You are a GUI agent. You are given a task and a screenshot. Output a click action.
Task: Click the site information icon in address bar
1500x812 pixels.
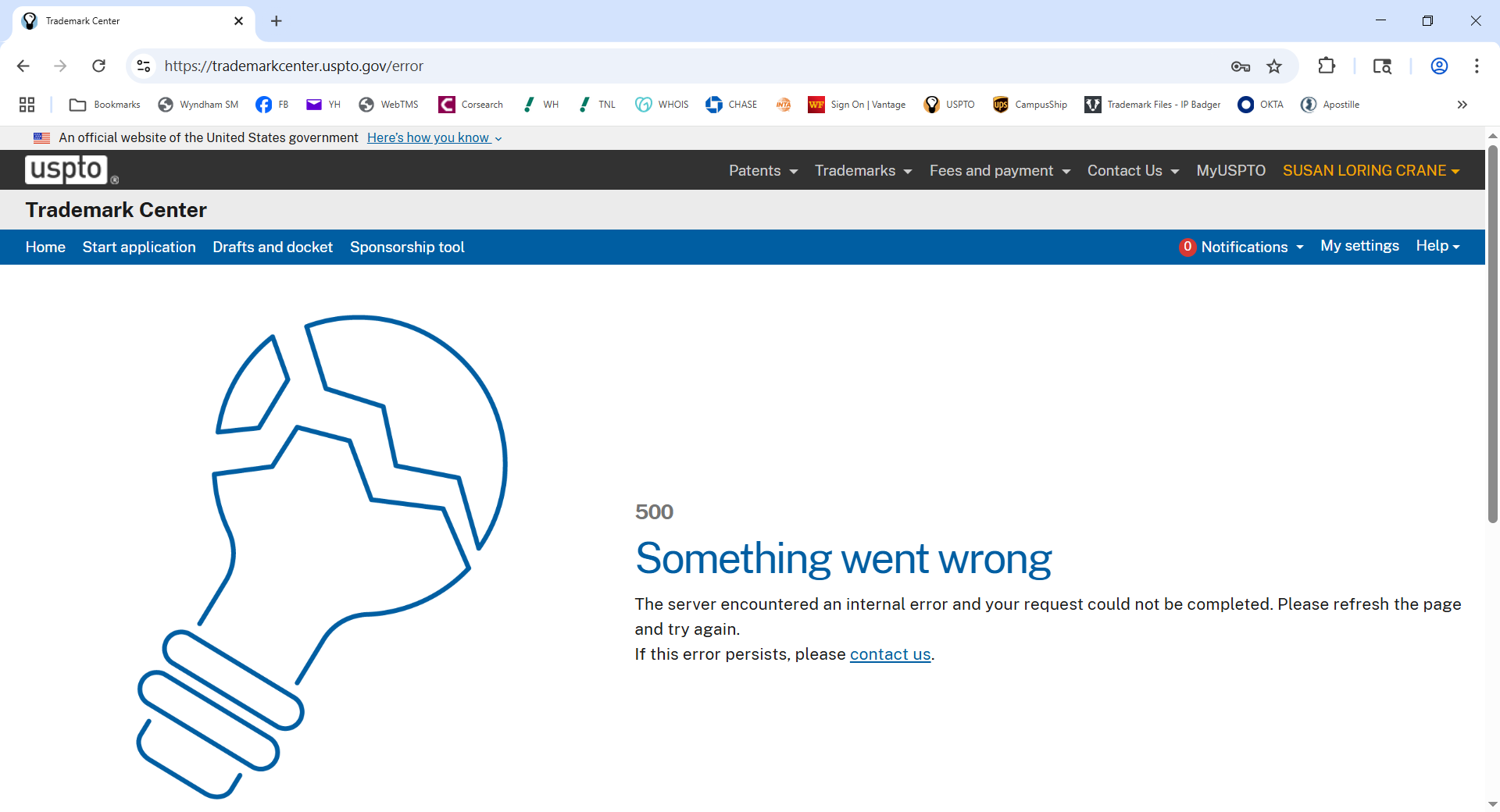pyautogui.click(x=144, y=66)
